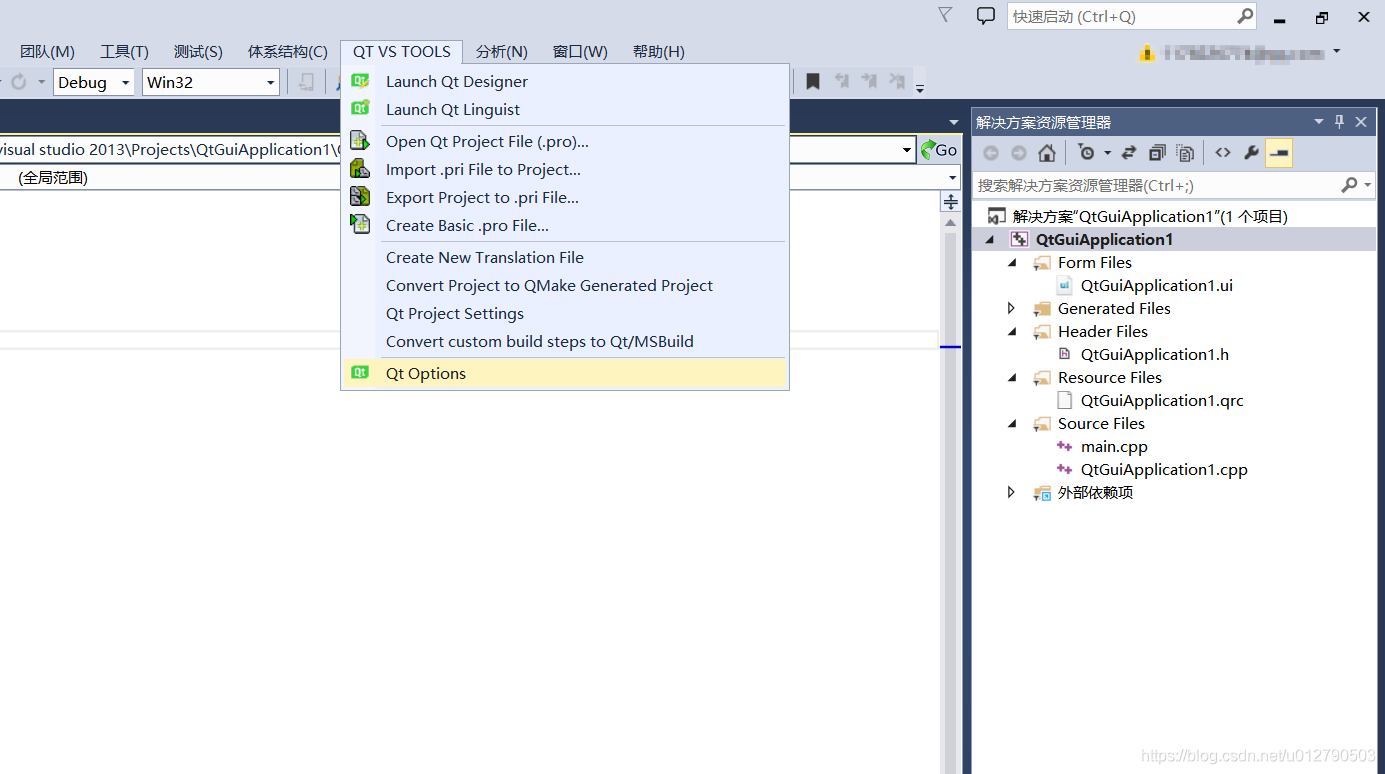This screenshot has height=774, width=1385.
Task: Choose Launch Qt Linguist
Action: point(565,110)
